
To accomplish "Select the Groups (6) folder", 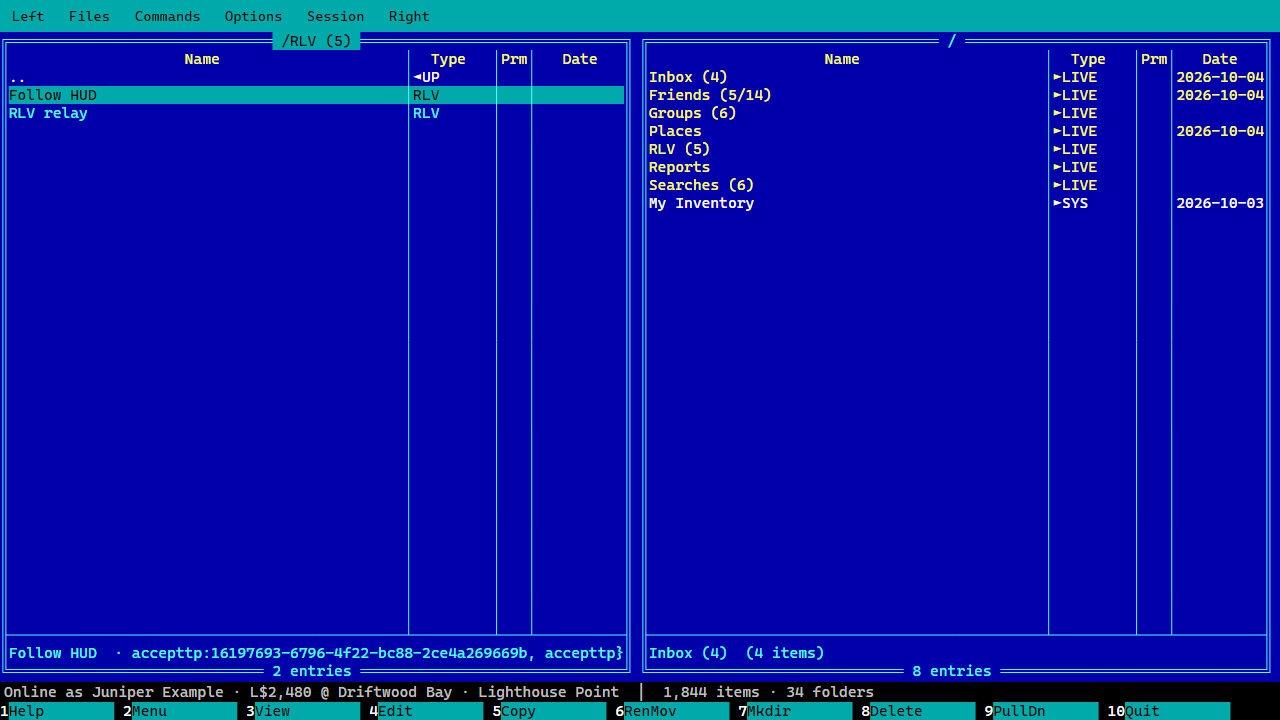I will [956, 113].
